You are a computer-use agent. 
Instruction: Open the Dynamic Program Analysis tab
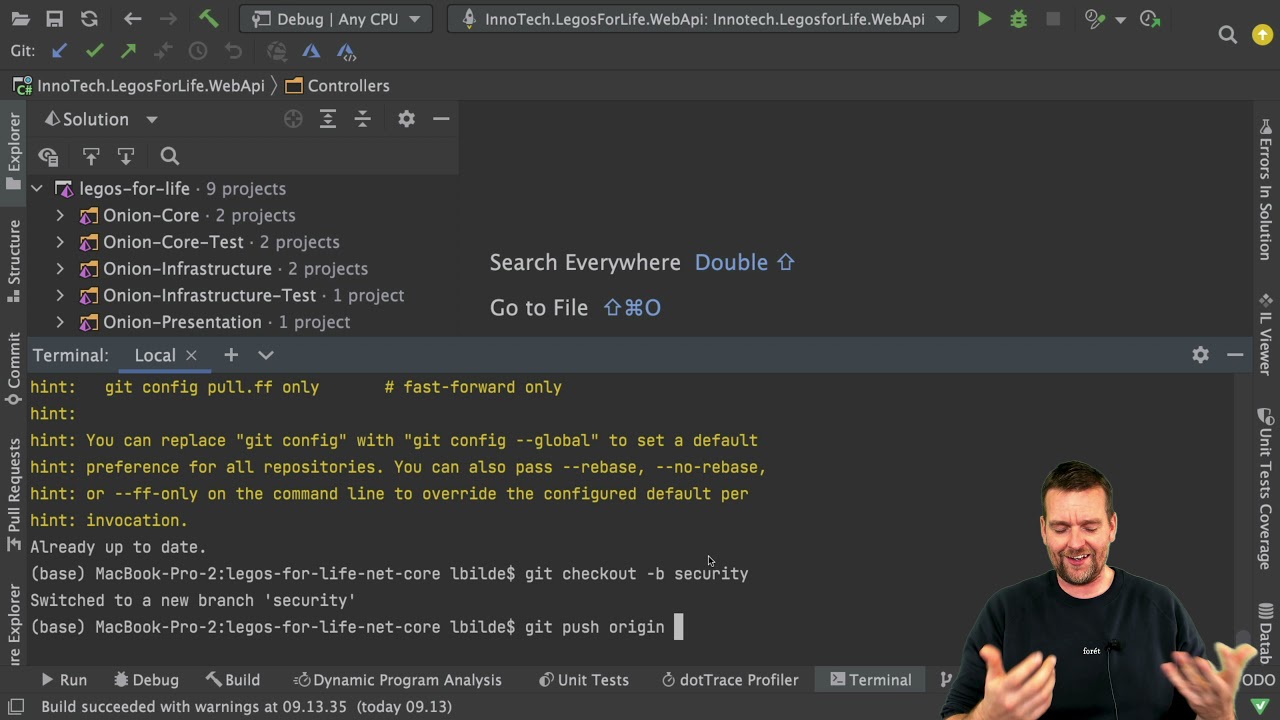[397, 680]
